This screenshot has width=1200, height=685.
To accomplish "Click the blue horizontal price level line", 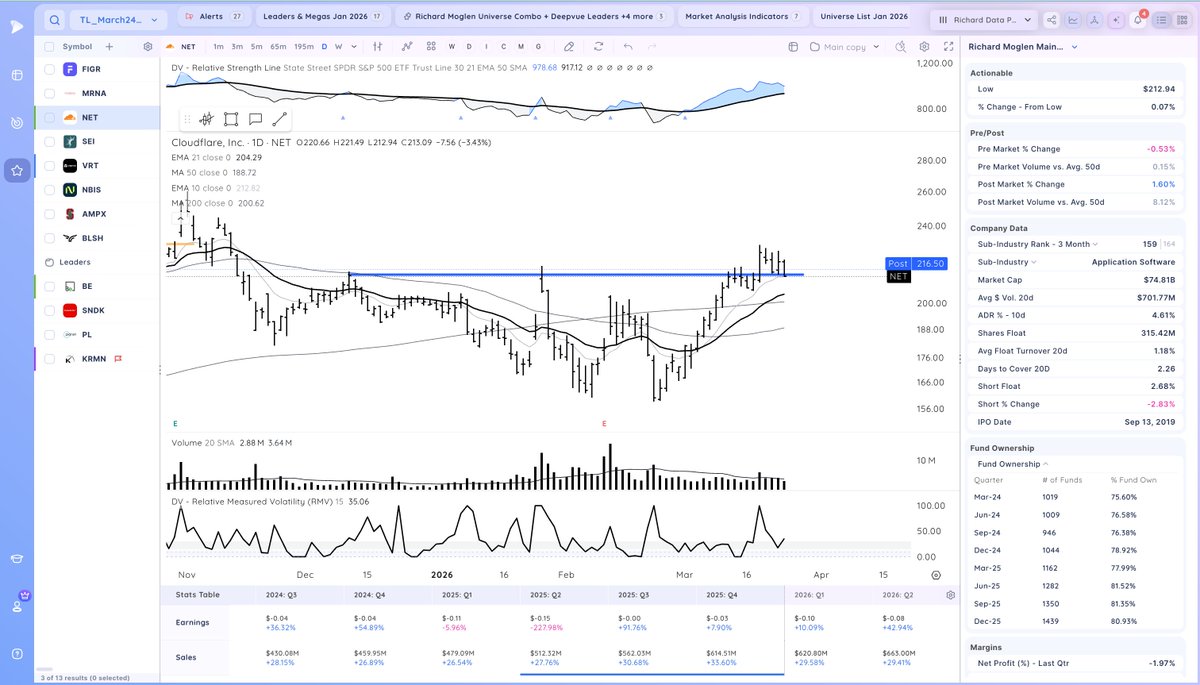I will click(575, 274).
